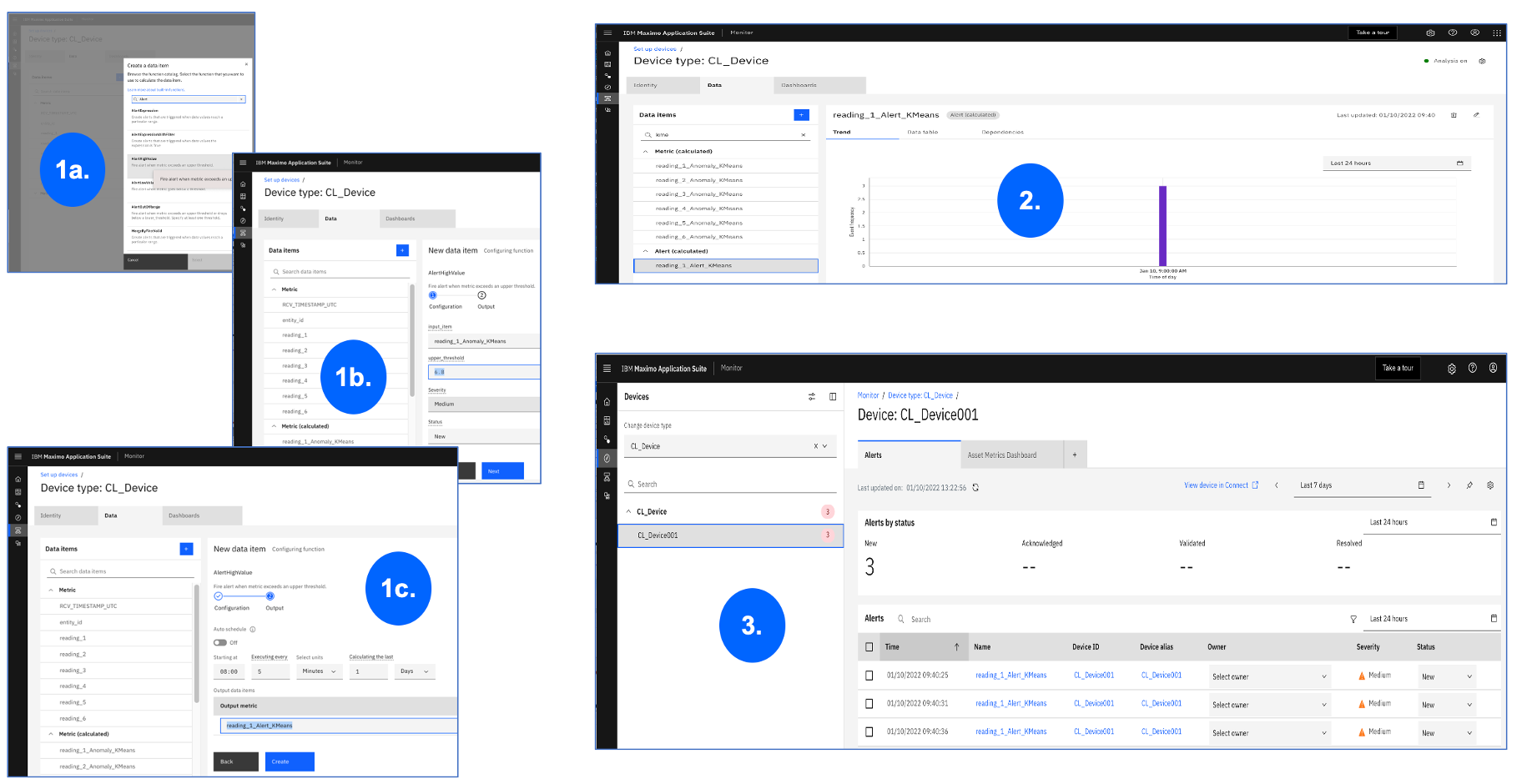Viewport: 1517px width, 784px height.
Task: Open Status New dropdown for 09:40:31 alert
Action: 1447,705
